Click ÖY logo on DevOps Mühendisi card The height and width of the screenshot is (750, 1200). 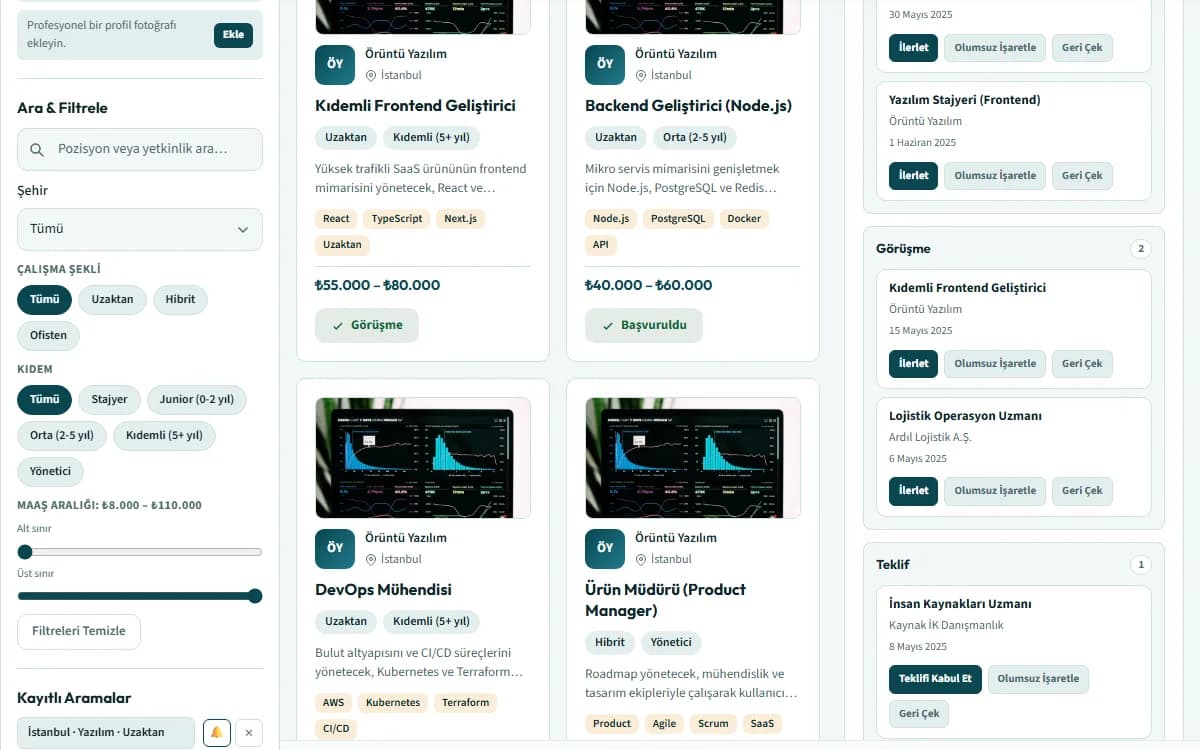[x=335, y=548]
